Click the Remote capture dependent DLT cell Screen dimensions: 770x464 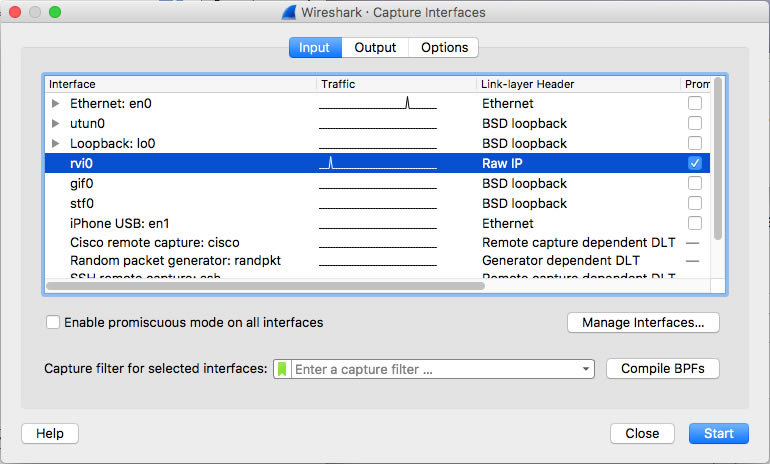click(x=578, y=243)
